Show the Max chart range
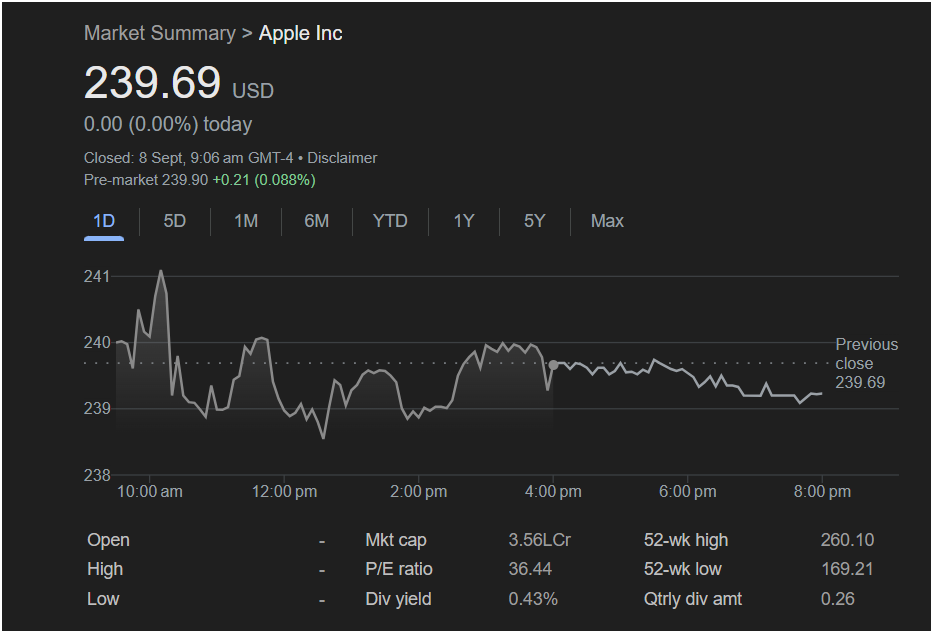Viewport: 933px width, 633px height. coord(607,221)
